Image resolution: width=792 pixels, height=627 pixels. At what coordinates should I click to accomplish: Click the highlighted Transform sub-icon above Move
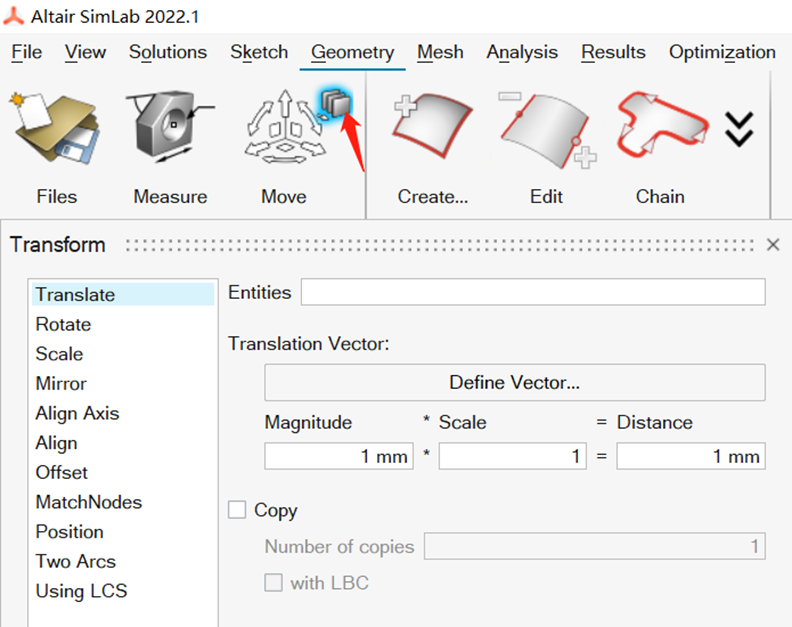tap(336, 103)
